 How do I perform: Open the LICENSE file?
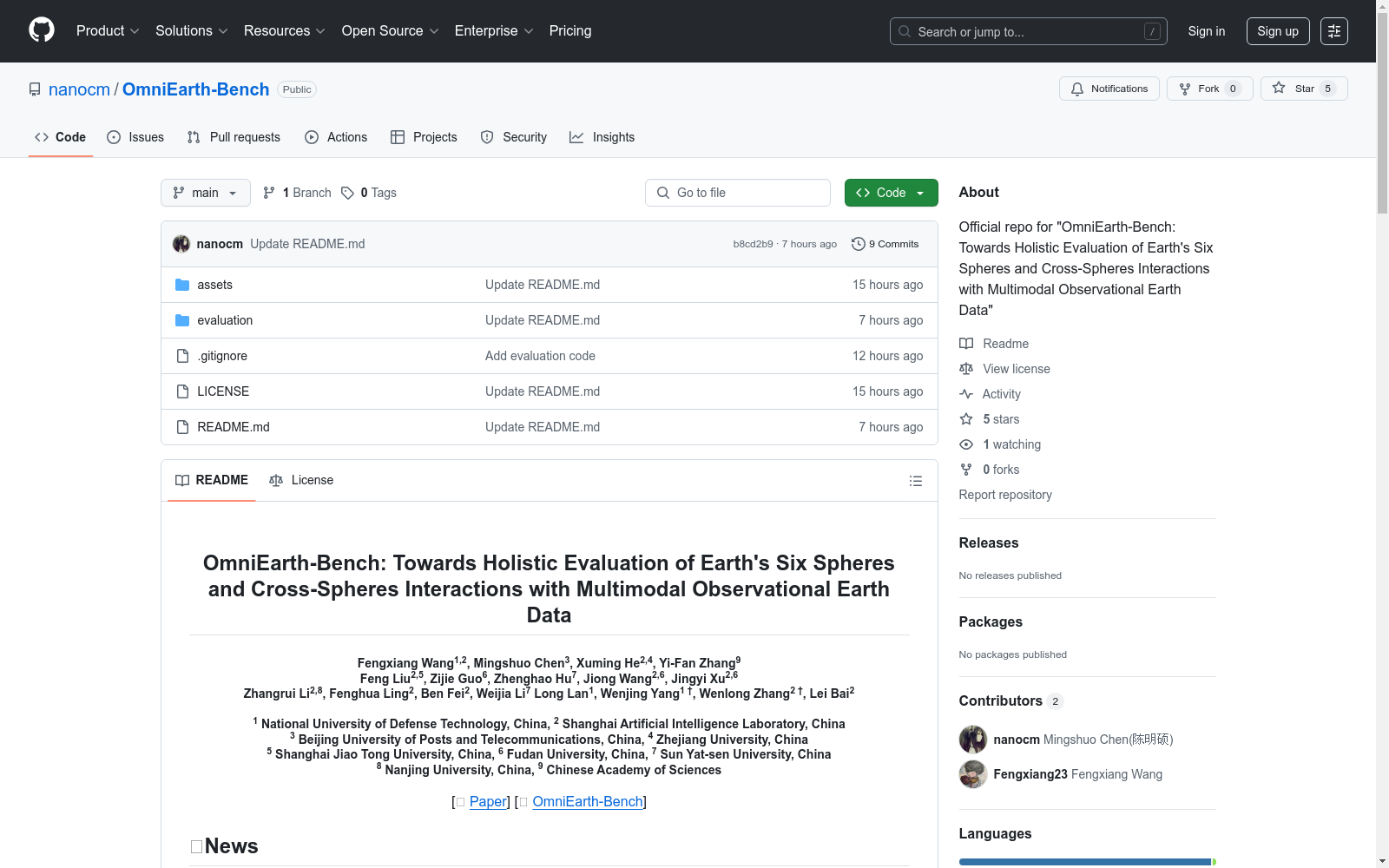pyautogui.click(x=223, y=391)
